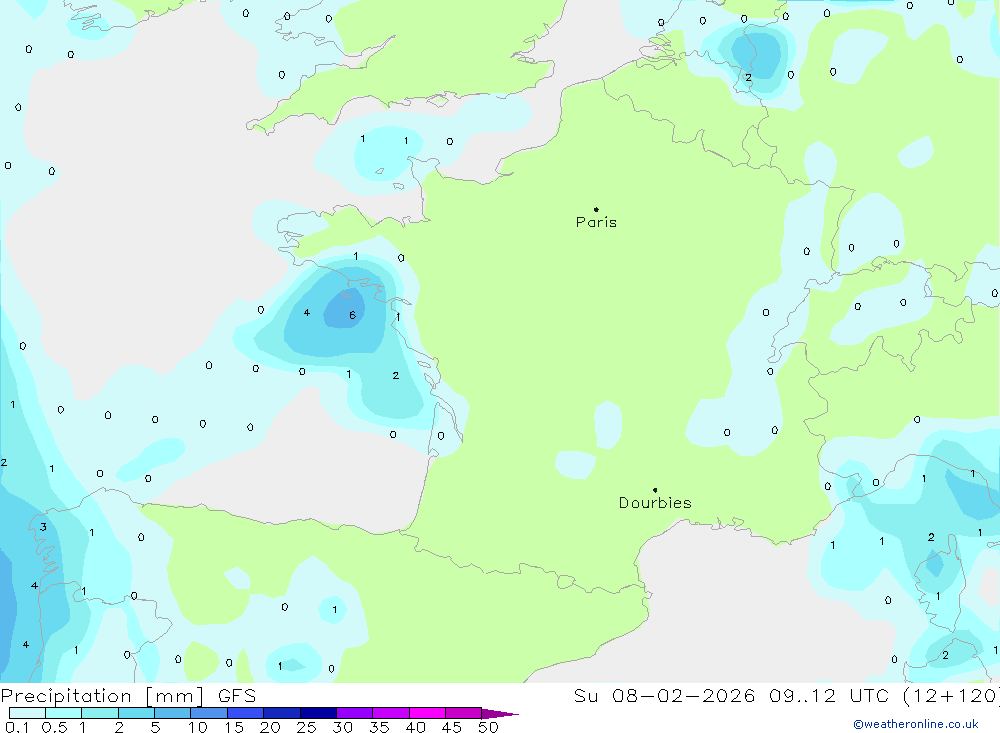
Task: Select the 30–35 mm purple legend swatch
Action: (x=354, y=713)
